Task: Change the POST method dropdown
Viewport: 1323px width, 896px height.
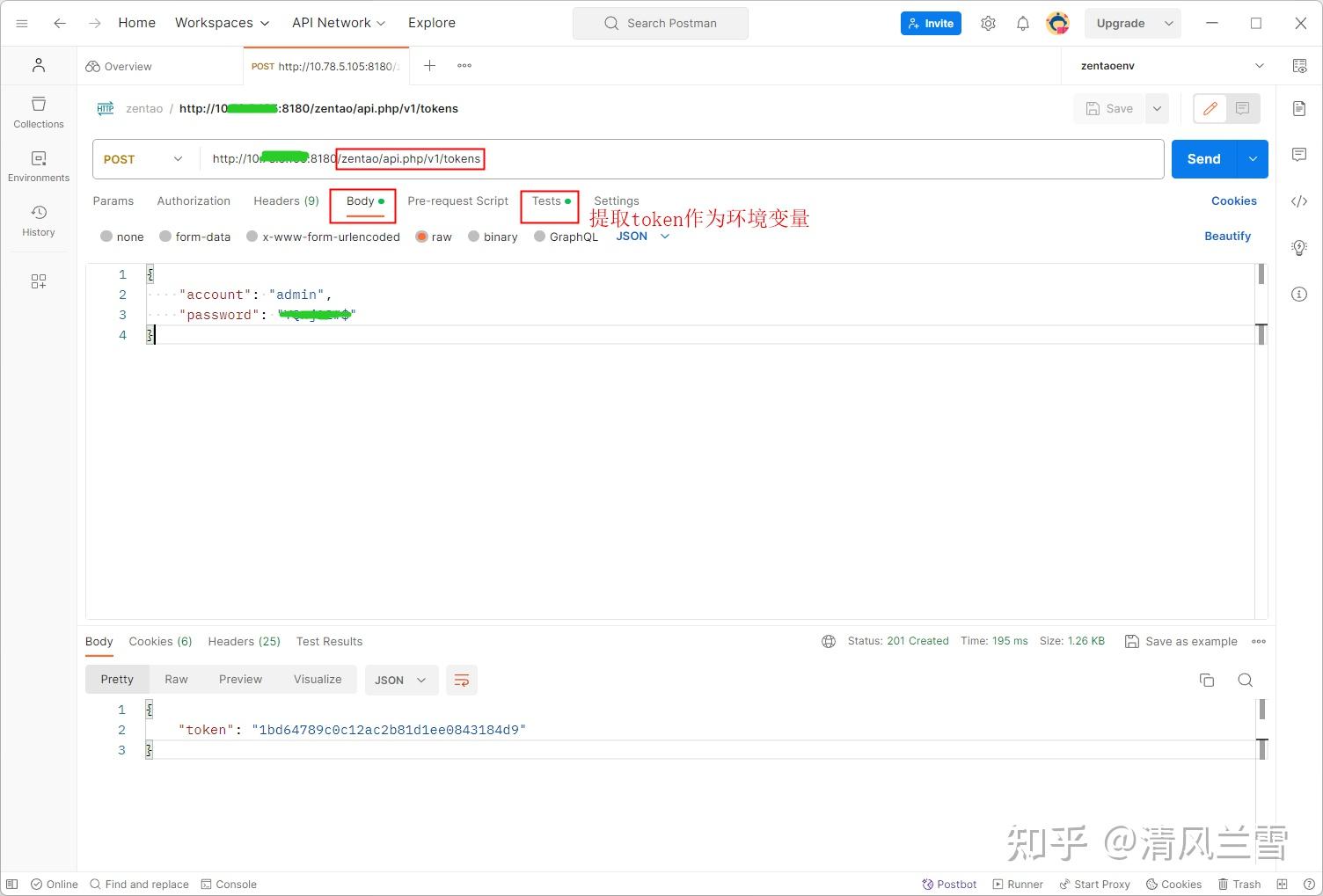Action: coord(144,159)
